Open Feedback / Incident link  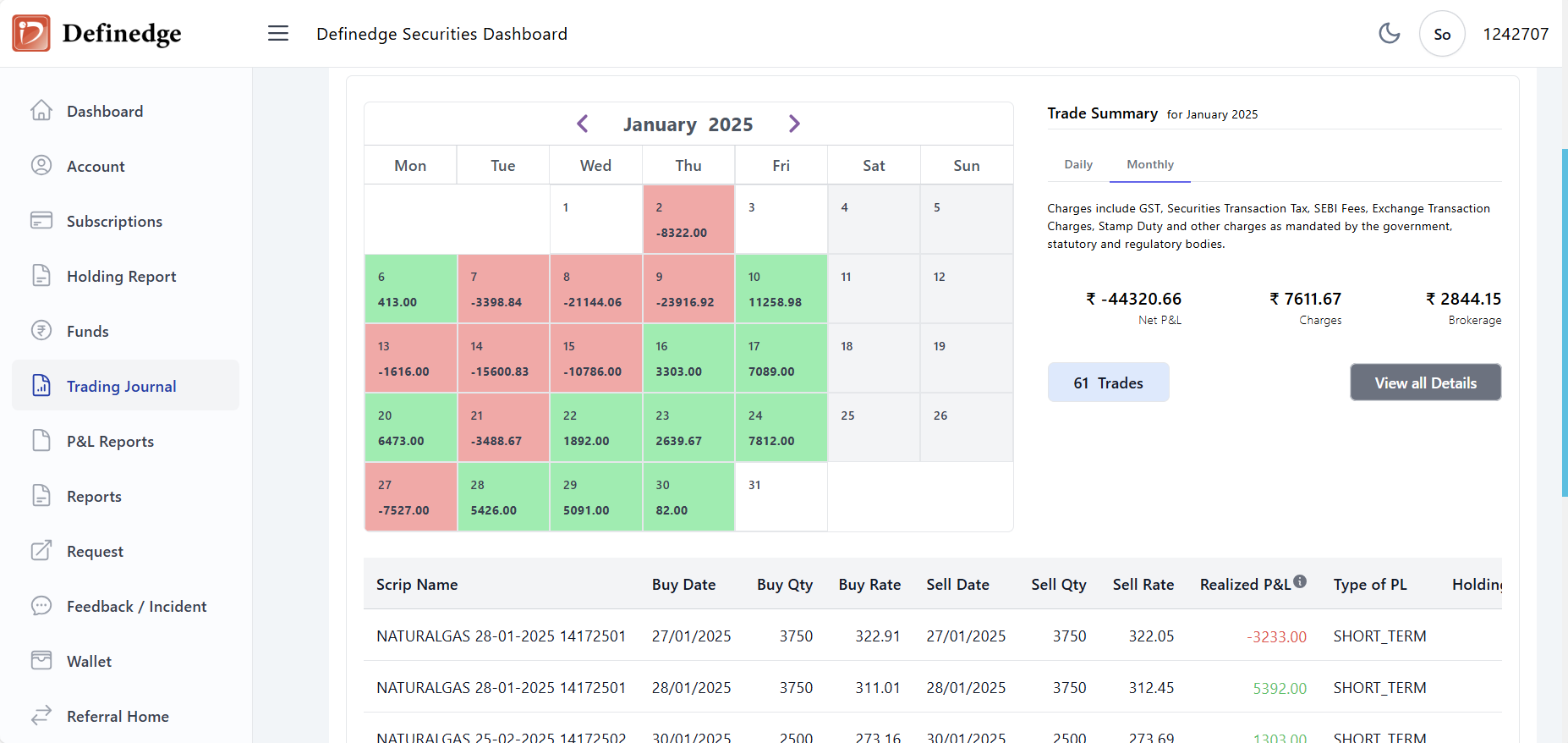125,606
